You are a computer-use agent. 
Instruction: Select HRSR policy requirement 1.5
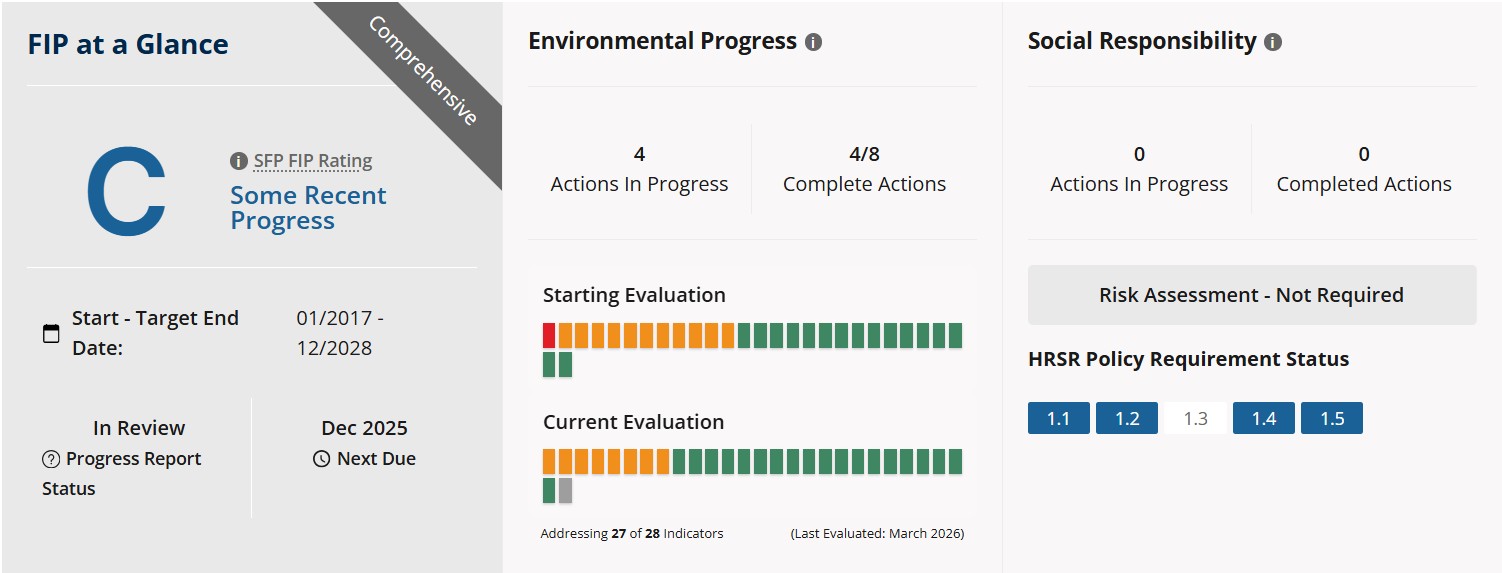(x=1331, y=418)
